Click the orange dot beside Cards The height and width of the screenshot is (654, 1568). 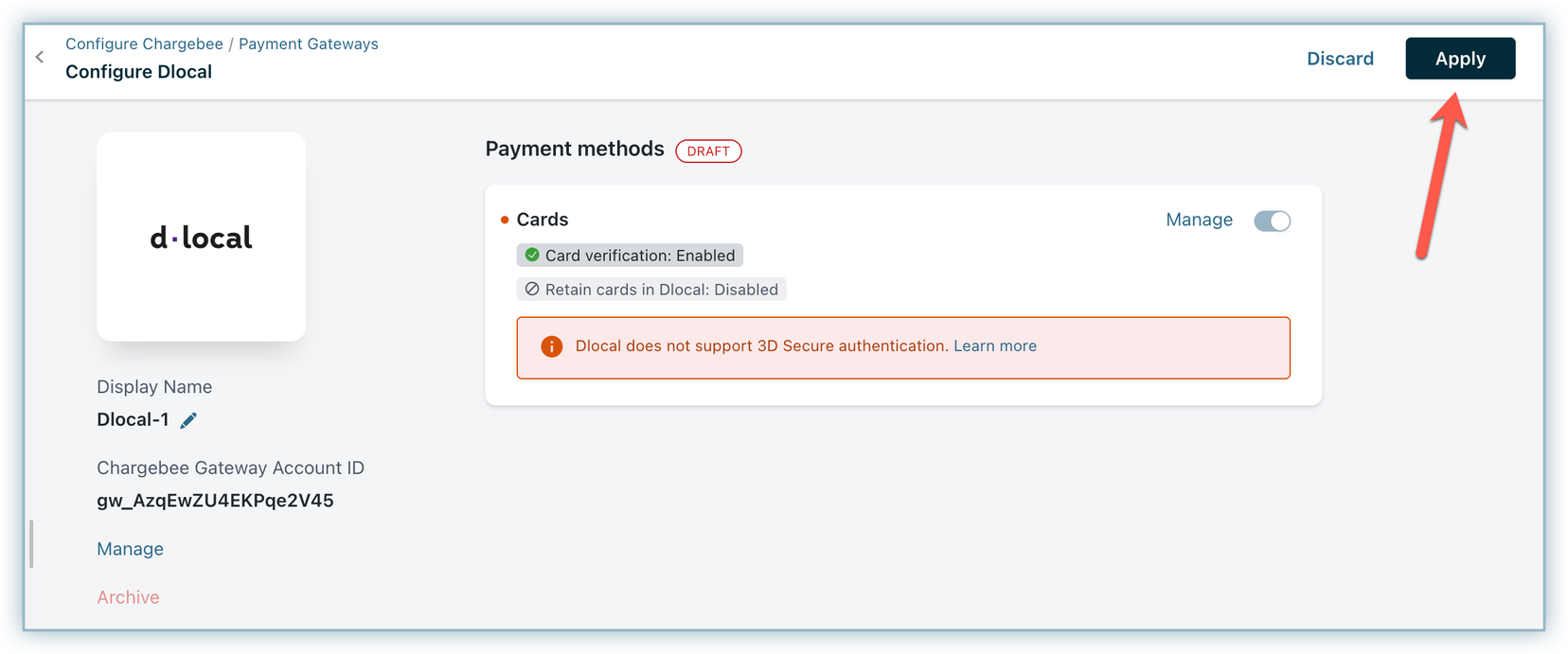(x=505, y=221)
